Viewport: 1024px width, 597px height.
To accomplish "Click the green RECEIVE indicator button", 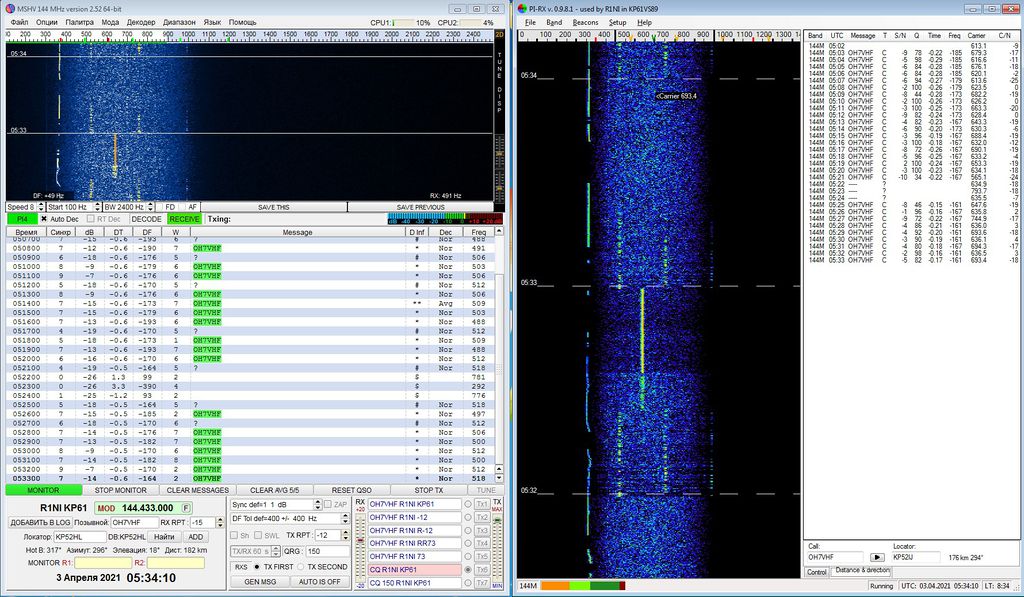I will click(184, 218).
